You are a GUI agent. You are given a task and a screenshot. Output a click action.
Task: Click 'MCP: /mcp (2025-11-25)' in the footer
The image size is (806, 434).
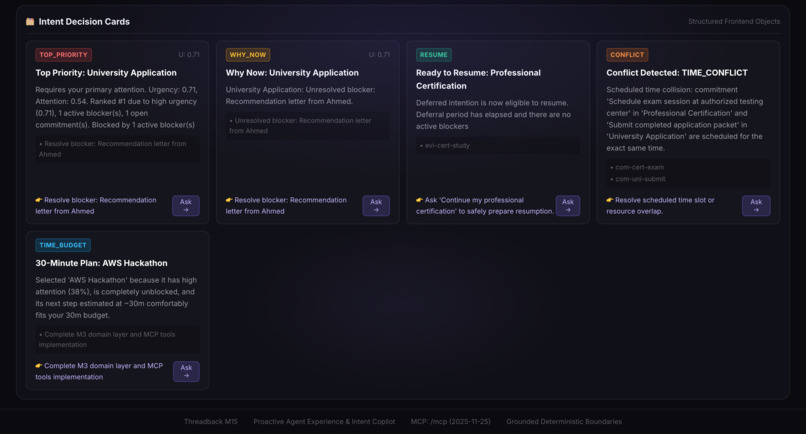pyautogui.click(x=450, y=422)
